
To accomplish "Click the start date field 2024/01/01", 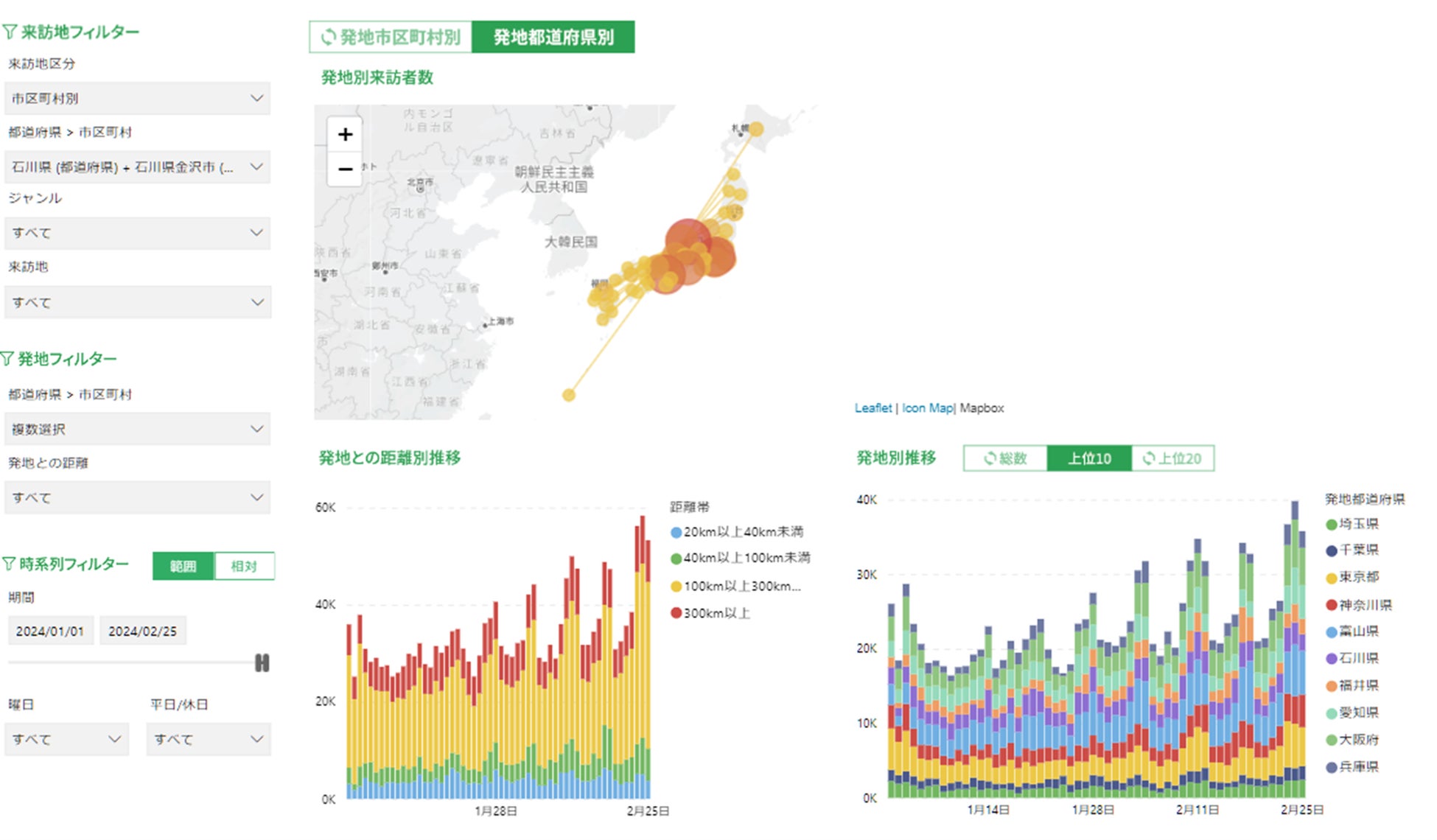I will tap(50, 631).
